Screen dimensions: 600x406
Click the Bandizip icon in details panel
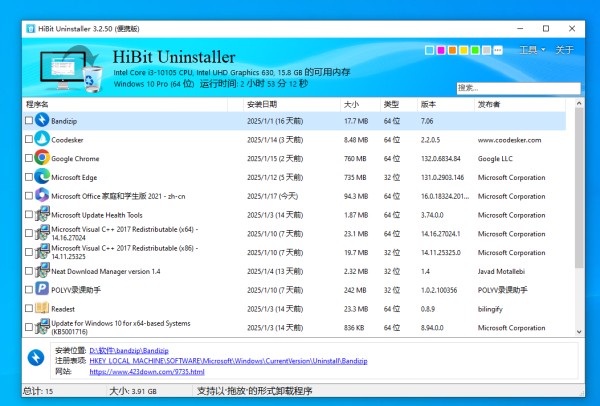36,358
